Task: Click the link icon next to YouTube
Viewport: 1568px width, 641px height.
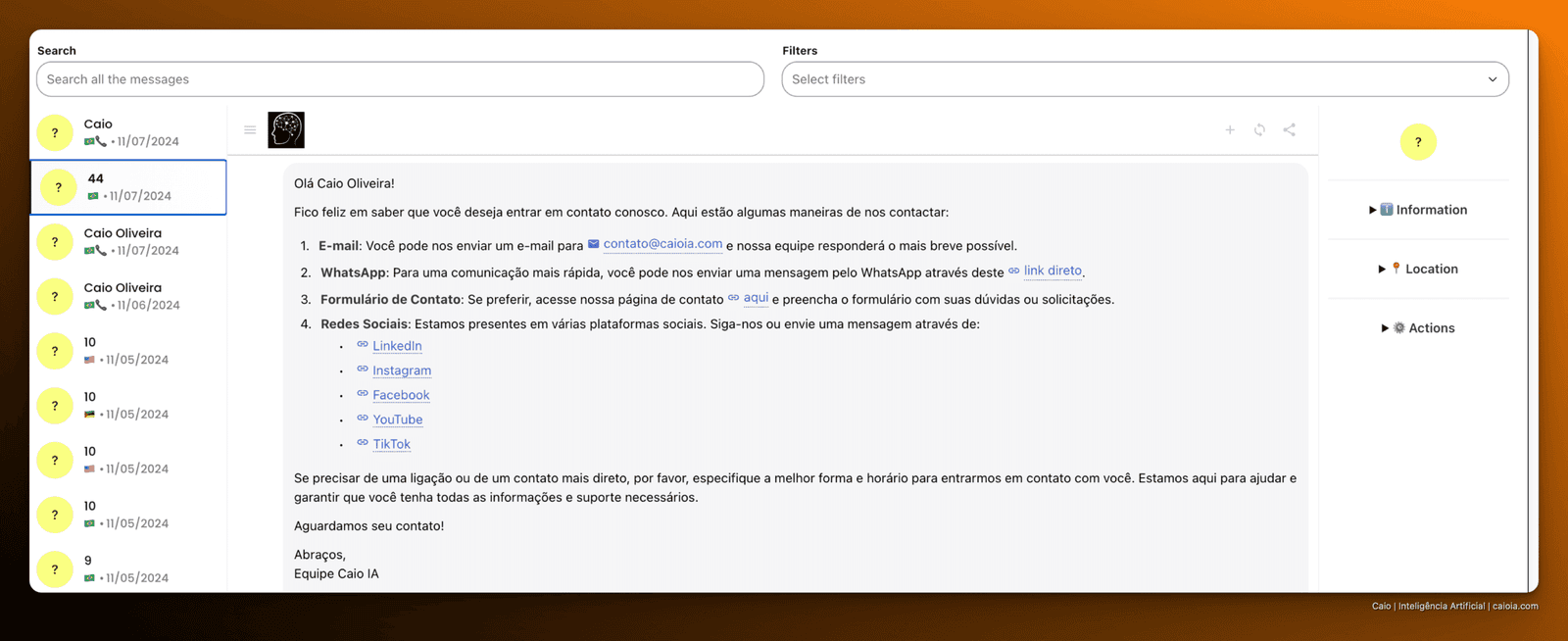Action: click(x=363, y=418)
